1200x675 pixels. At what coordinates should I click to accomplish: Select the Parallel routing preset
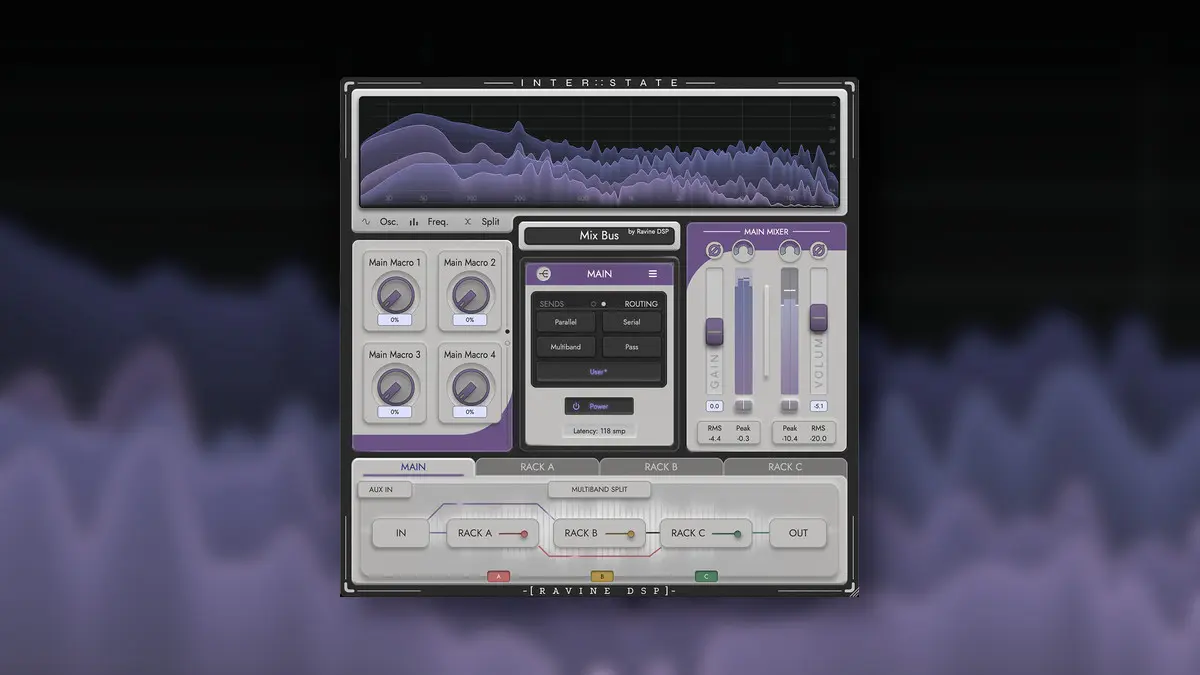(566, 322)
